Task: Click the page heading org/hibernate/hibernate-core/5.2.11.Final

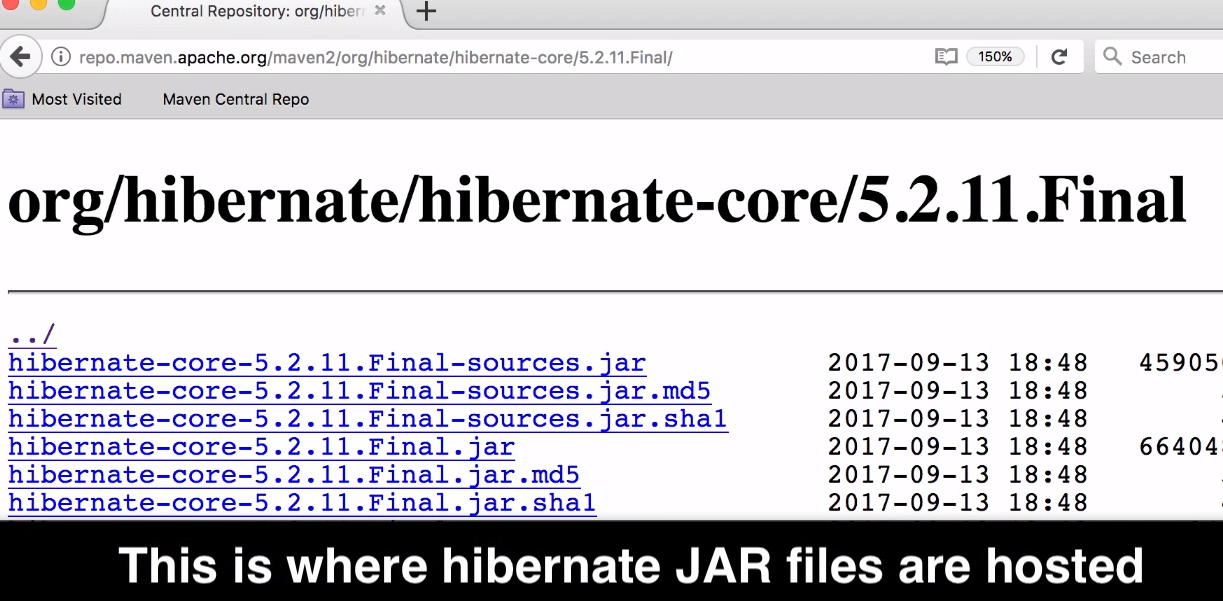Action: [597, 200]
